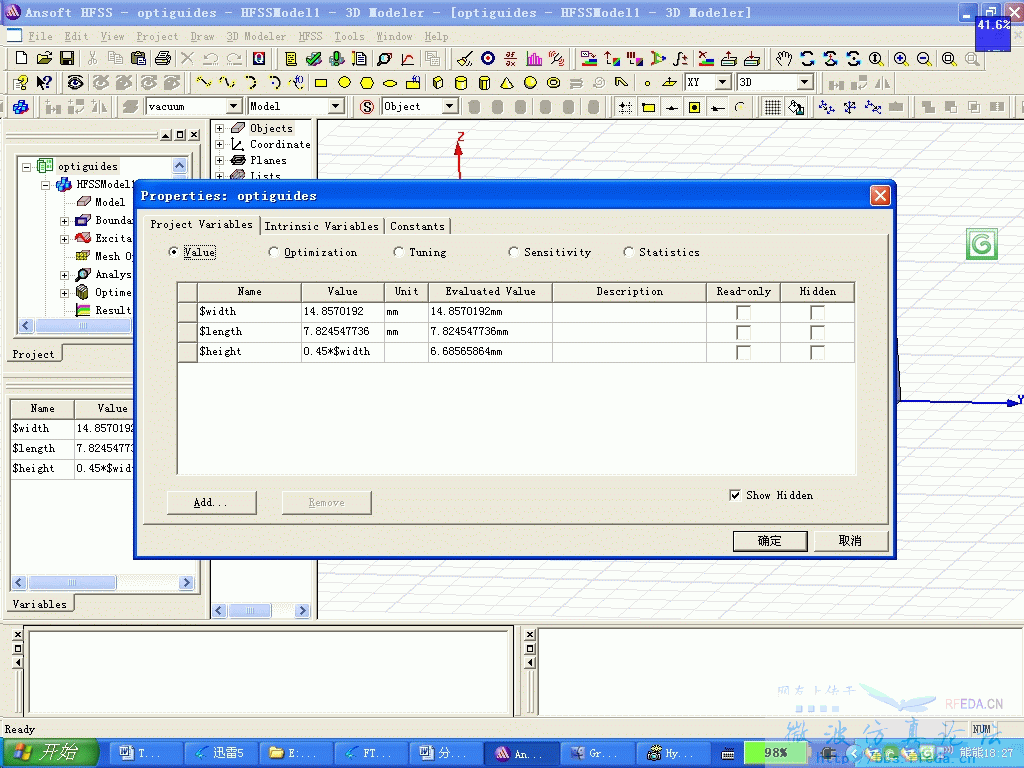Click the red S select mode icon
Image resolution: width=1024 pixels, height=768 pixels.
[x=367, y=107]
